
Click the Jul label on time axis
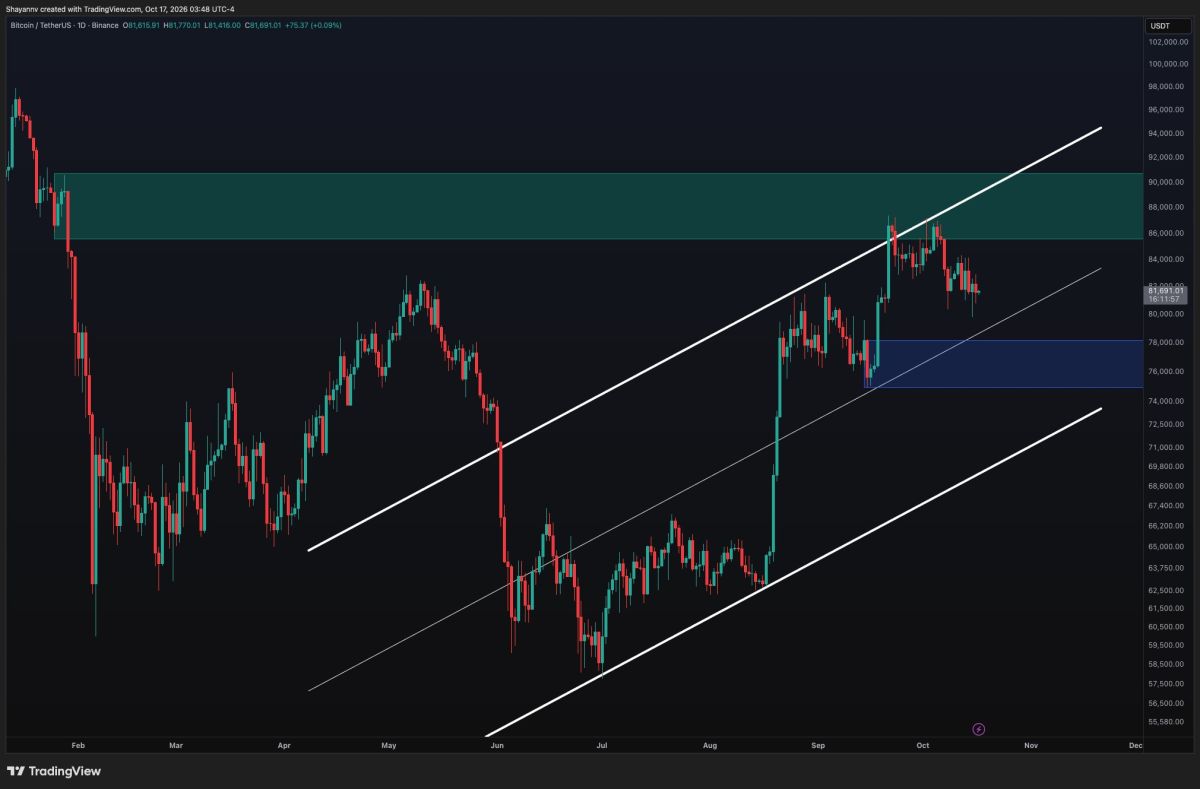tap(602, 745)
